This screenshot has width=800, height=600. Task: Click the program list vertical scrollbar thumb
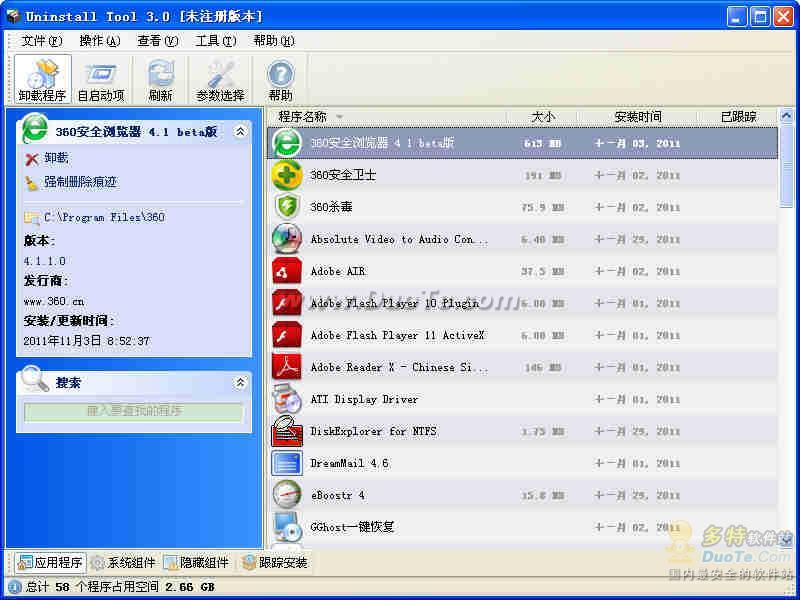click(x=787, y=166)
